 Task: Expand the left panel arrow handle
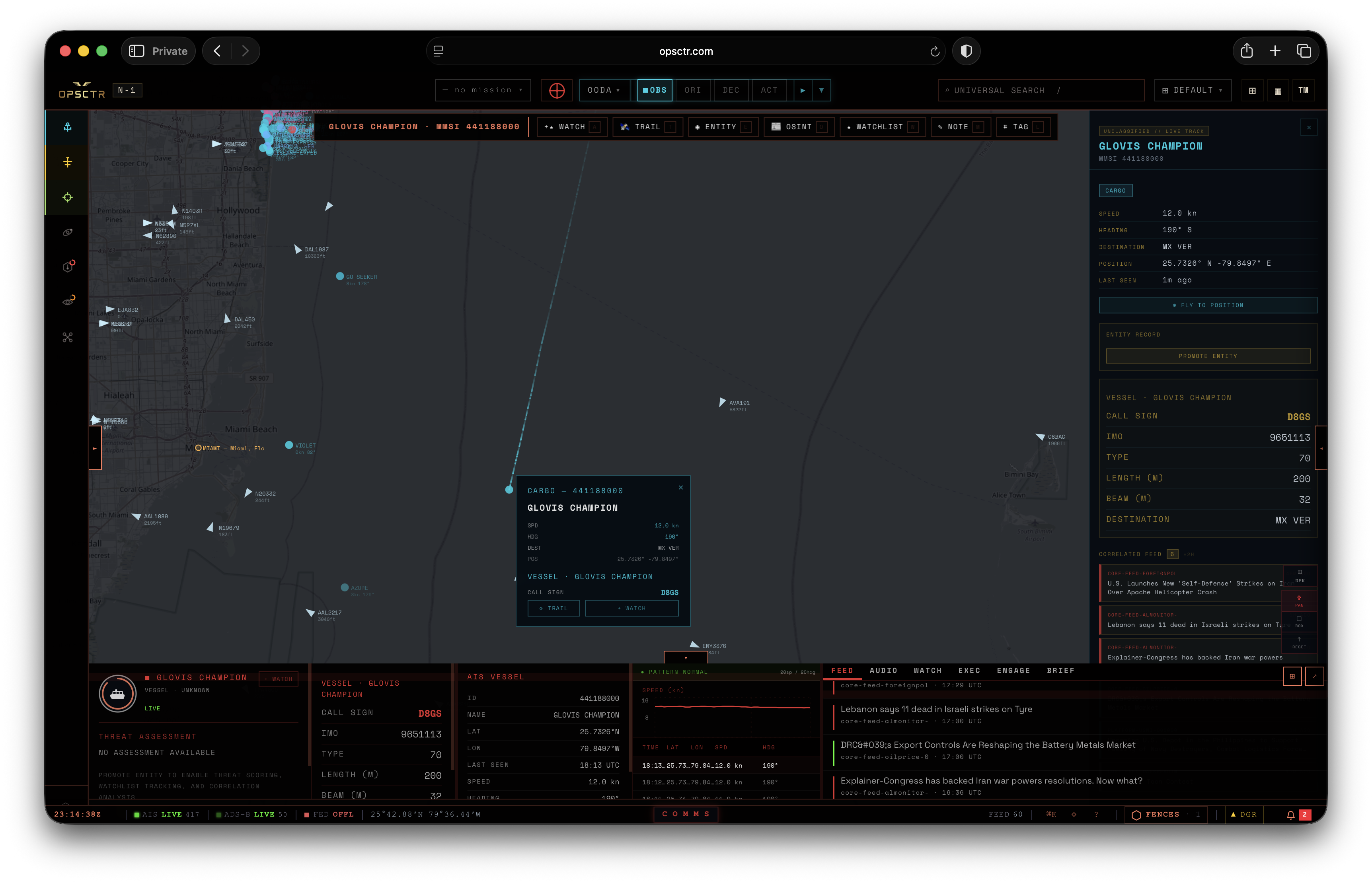click(95, 448)
